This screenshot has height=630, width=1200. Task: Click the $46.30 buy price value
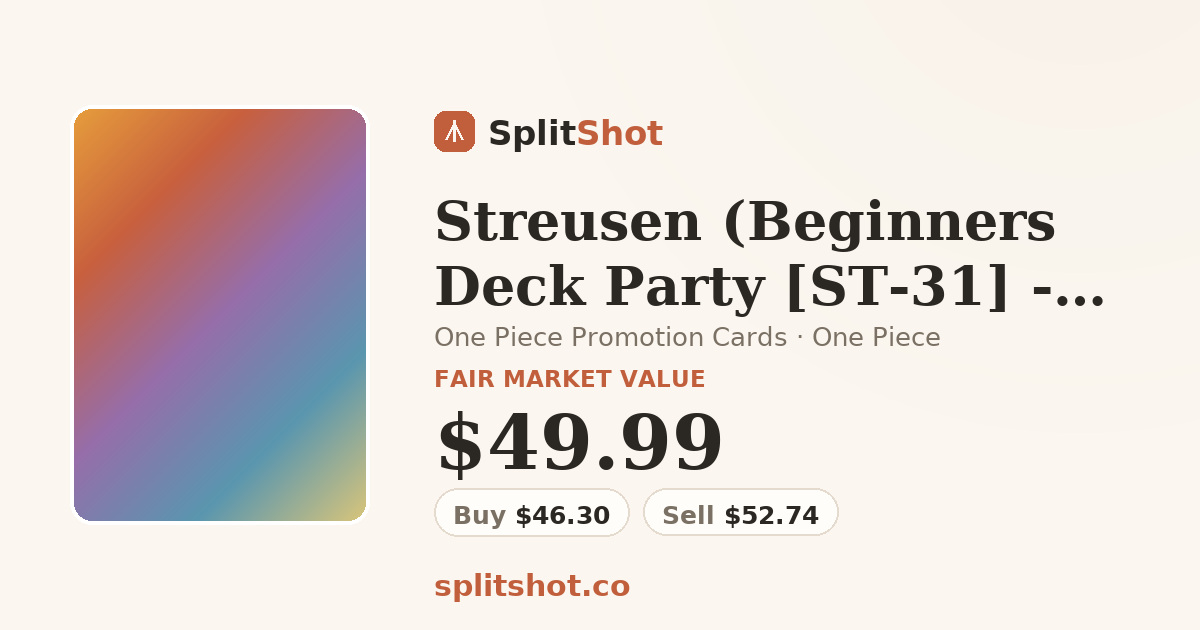pos(563,515)
